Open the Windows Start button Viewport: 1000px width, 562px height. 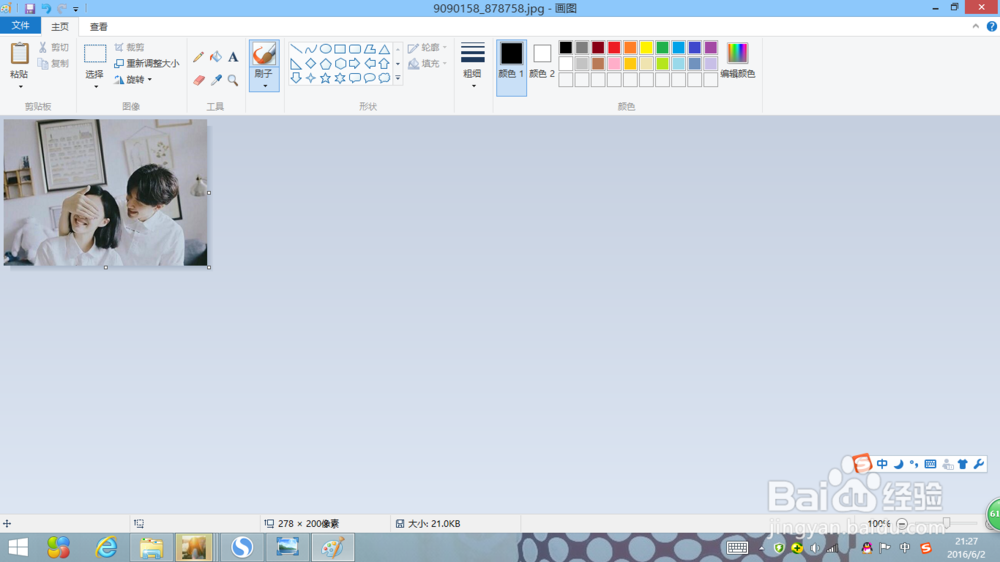(18, 547)
